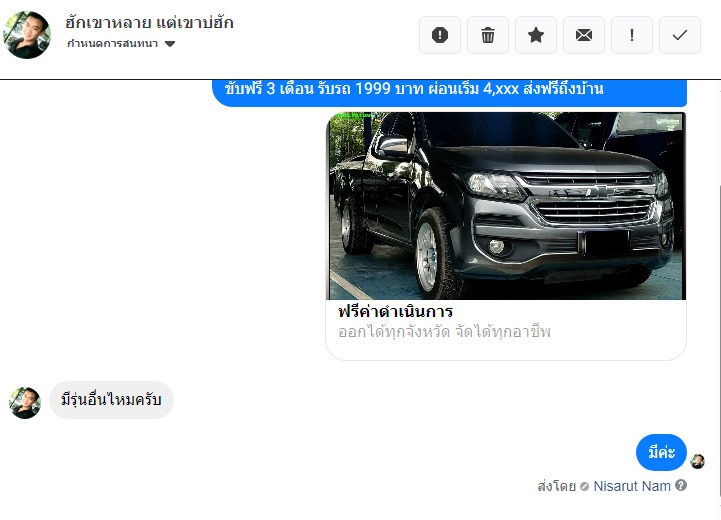Click the กำหนดการสนทนา label
This screenshot has width=721, height=520.
pyautogui.click(x=113, y=44)
